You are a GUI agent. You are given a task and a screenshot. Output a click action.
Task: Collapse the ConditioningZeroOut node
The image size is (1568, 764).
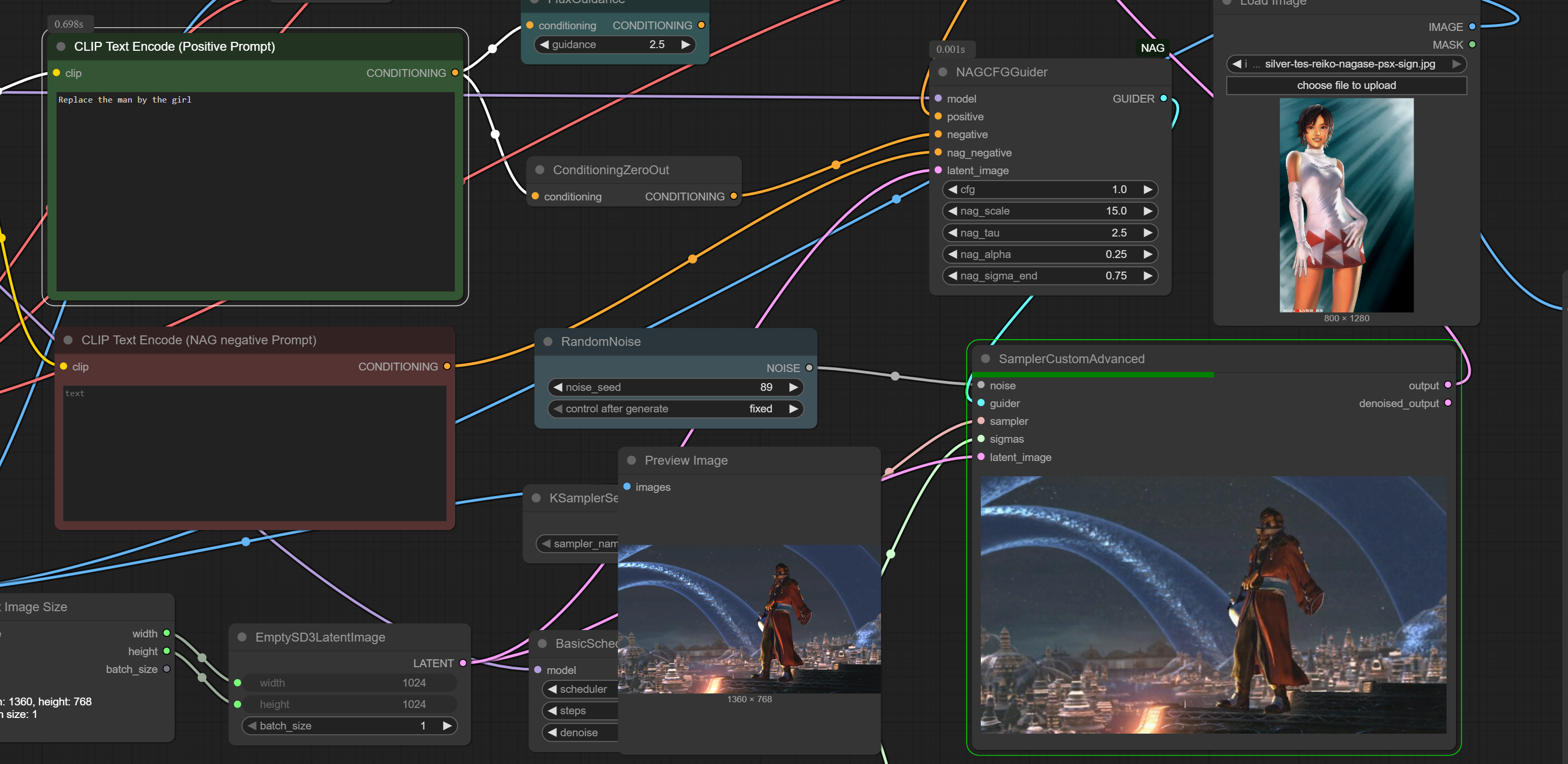click(539, 170)
